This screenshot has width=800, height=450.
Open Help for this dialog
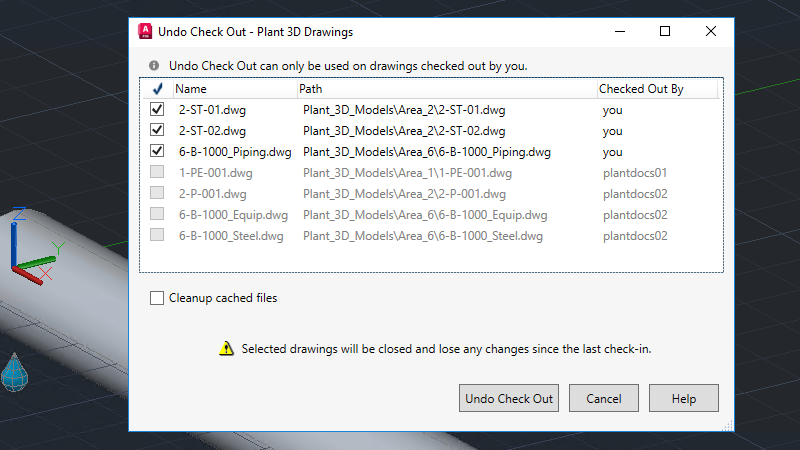click(x=684, y=398)
